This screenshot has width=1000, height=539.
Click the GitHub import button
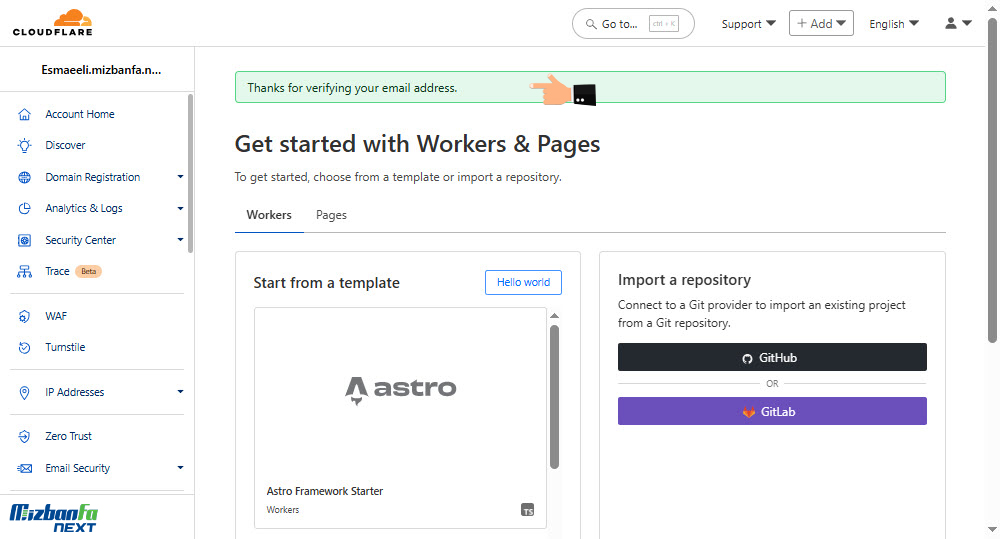tap(772, 357)
